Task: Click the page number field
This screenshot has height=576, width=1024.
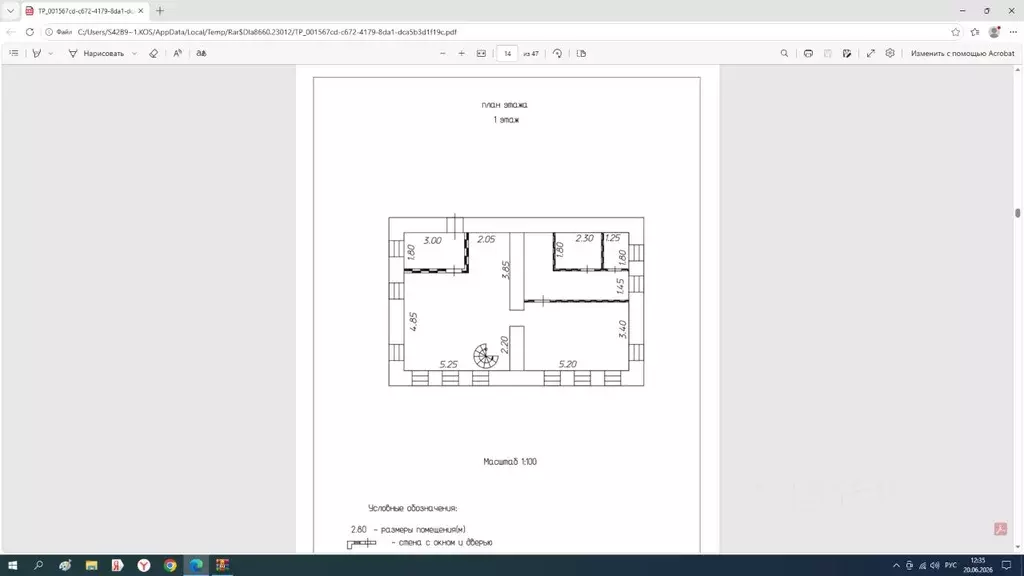Action: 507,54
